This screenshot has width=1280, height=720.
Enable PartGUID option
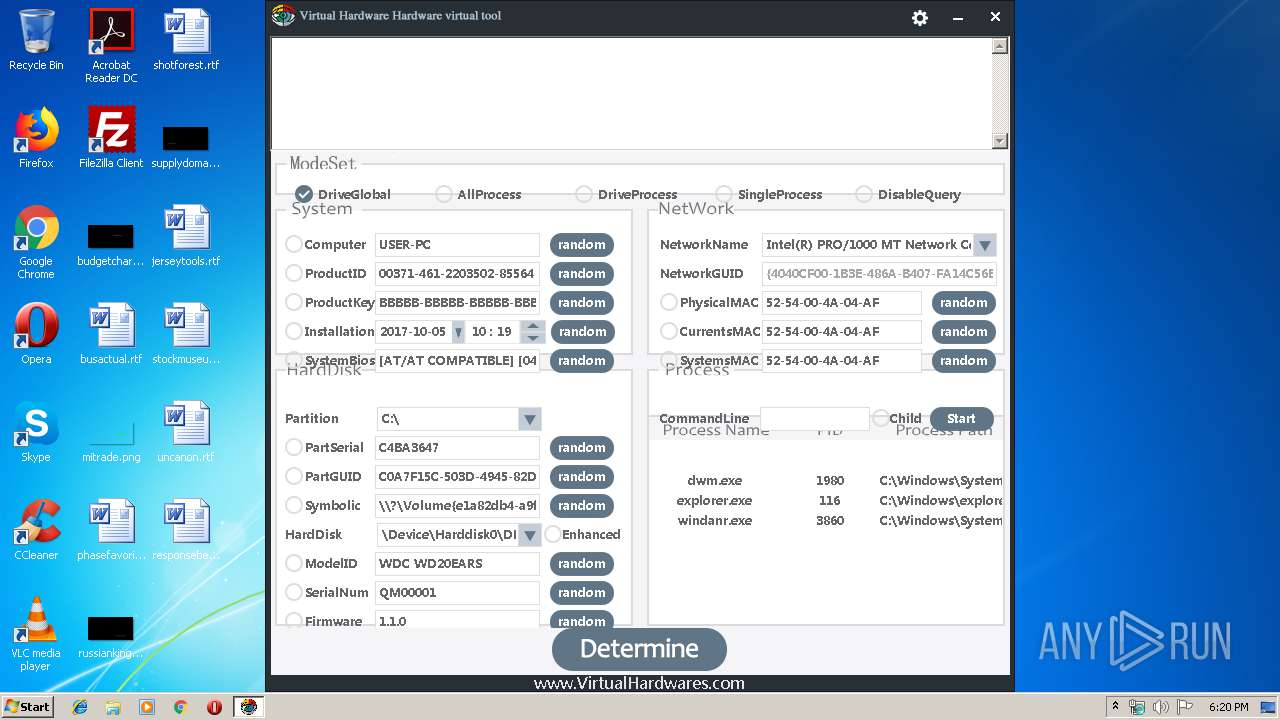[x=294, y=476]
